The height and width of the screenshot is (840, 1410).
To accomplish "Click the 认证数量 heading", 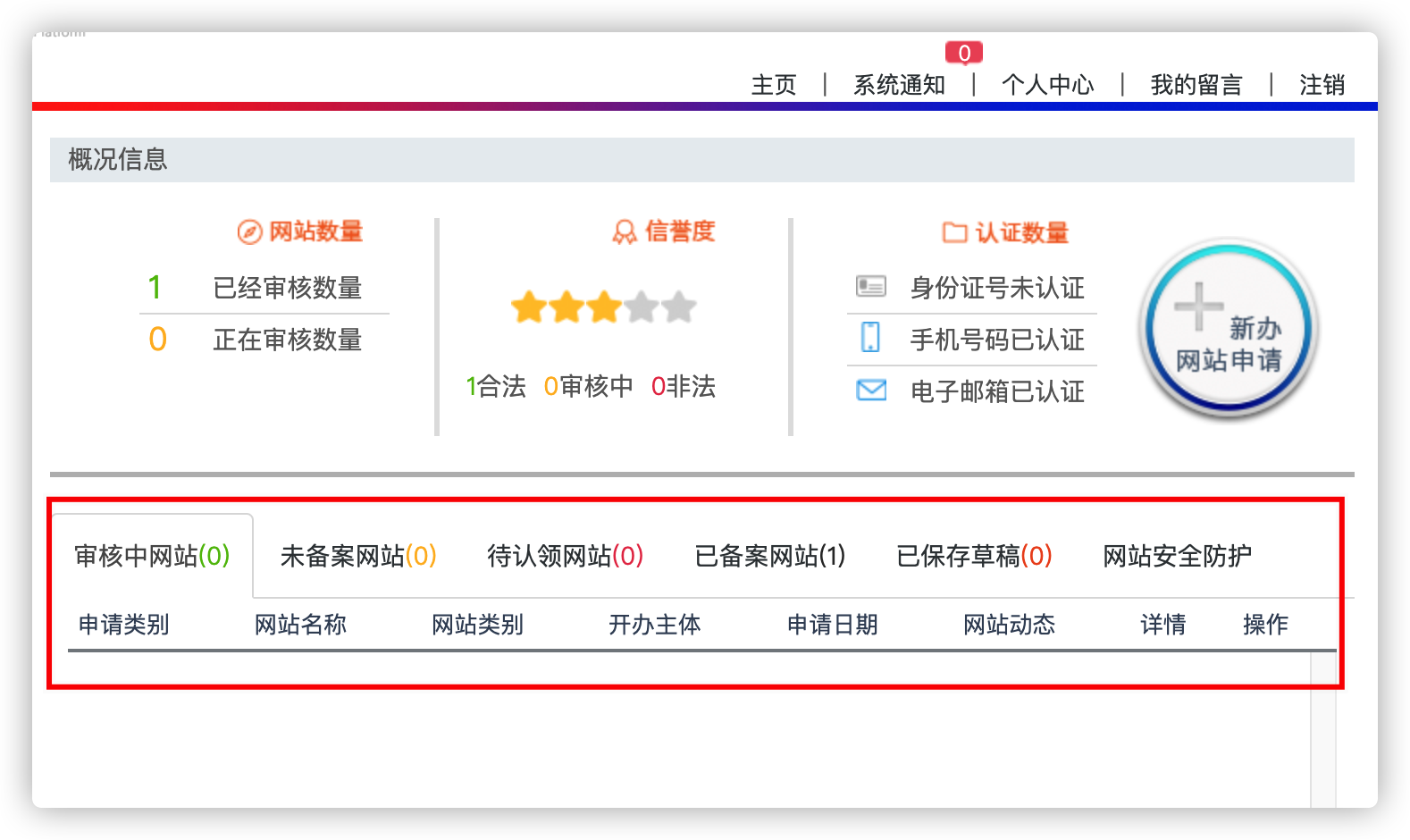I will (1021, 232).
